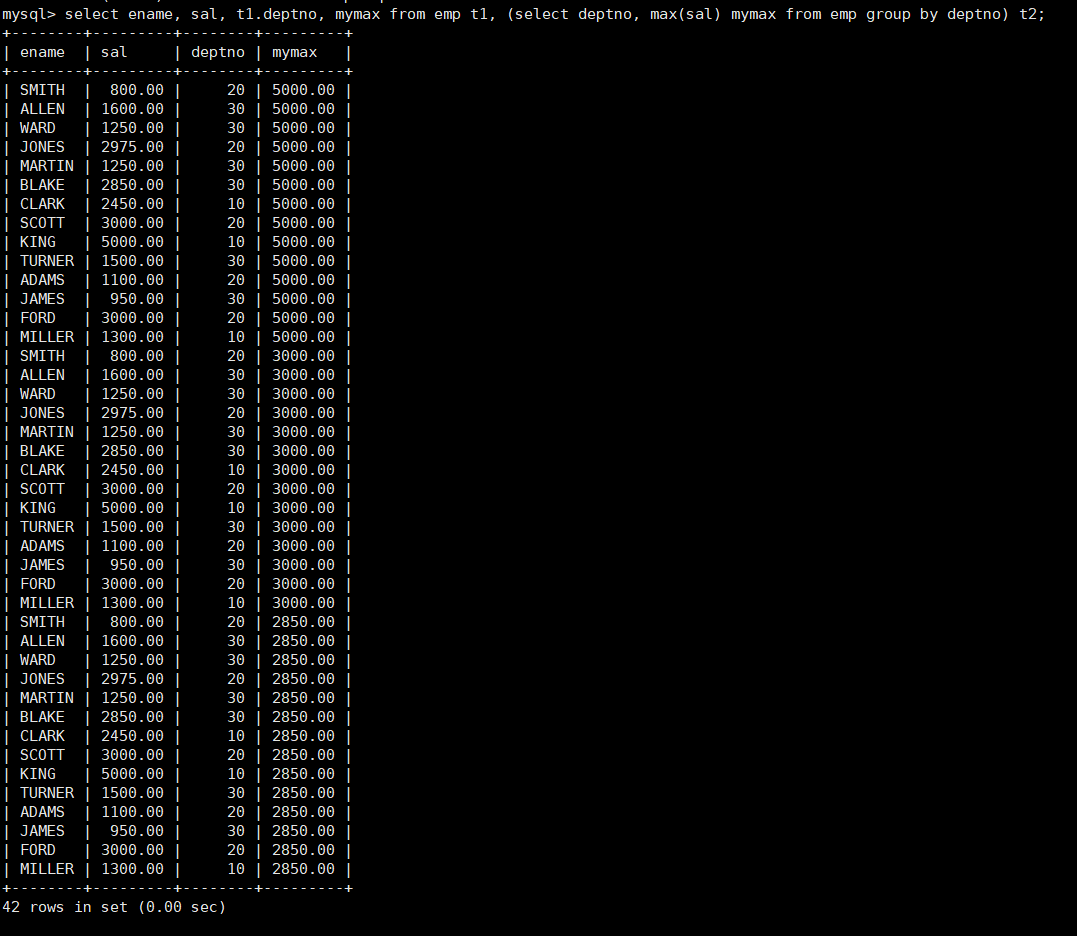Image resolution: width=1077 pixels, height=936 pixels.
Task: Click deptno 30 in ALLEN's 5000.00 mymax row
Action: pos(236,109)
